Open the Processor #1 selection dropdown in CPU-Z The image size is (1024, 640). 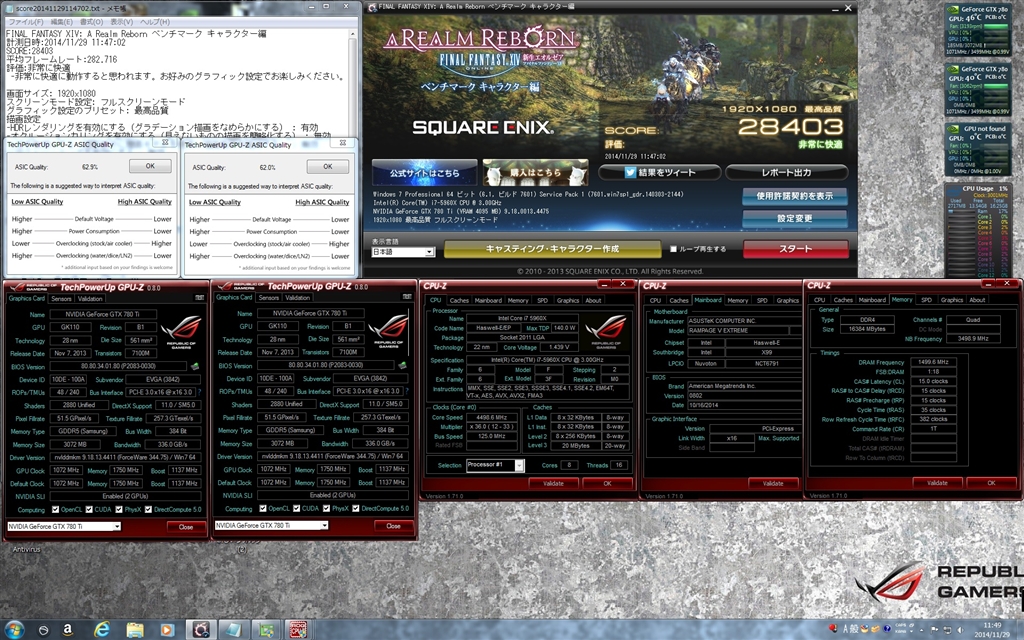494,465
